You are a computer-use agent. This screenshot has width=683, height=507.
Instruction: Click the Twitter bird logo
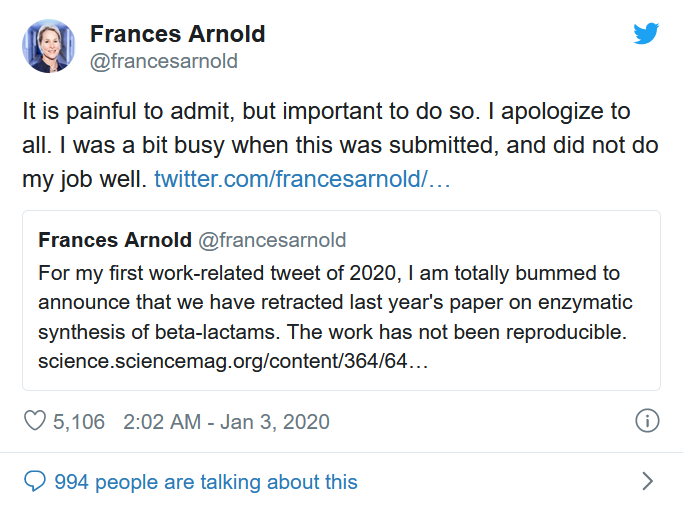tap(646, 34)
